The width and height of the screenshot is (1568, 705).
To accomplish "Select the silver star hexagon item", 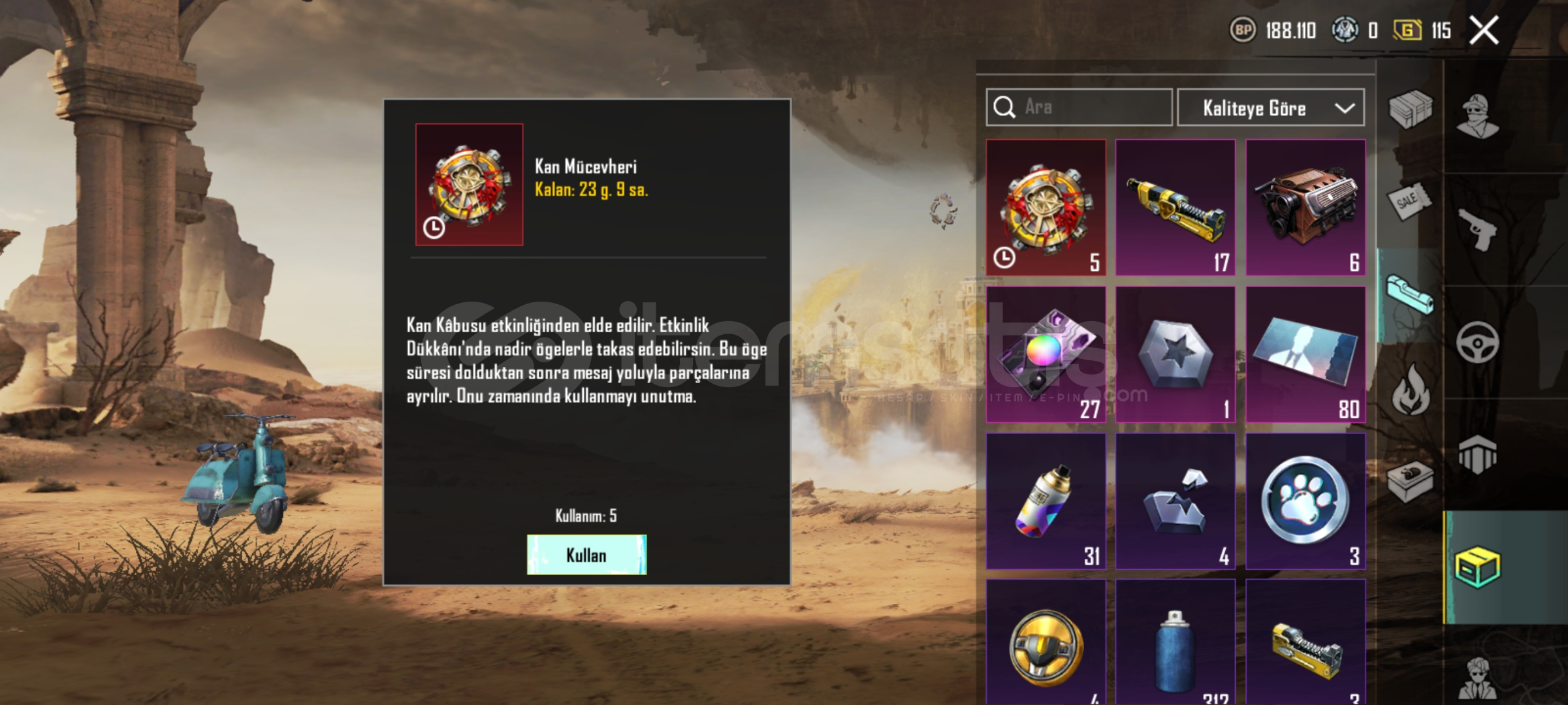I will 1175,354.
